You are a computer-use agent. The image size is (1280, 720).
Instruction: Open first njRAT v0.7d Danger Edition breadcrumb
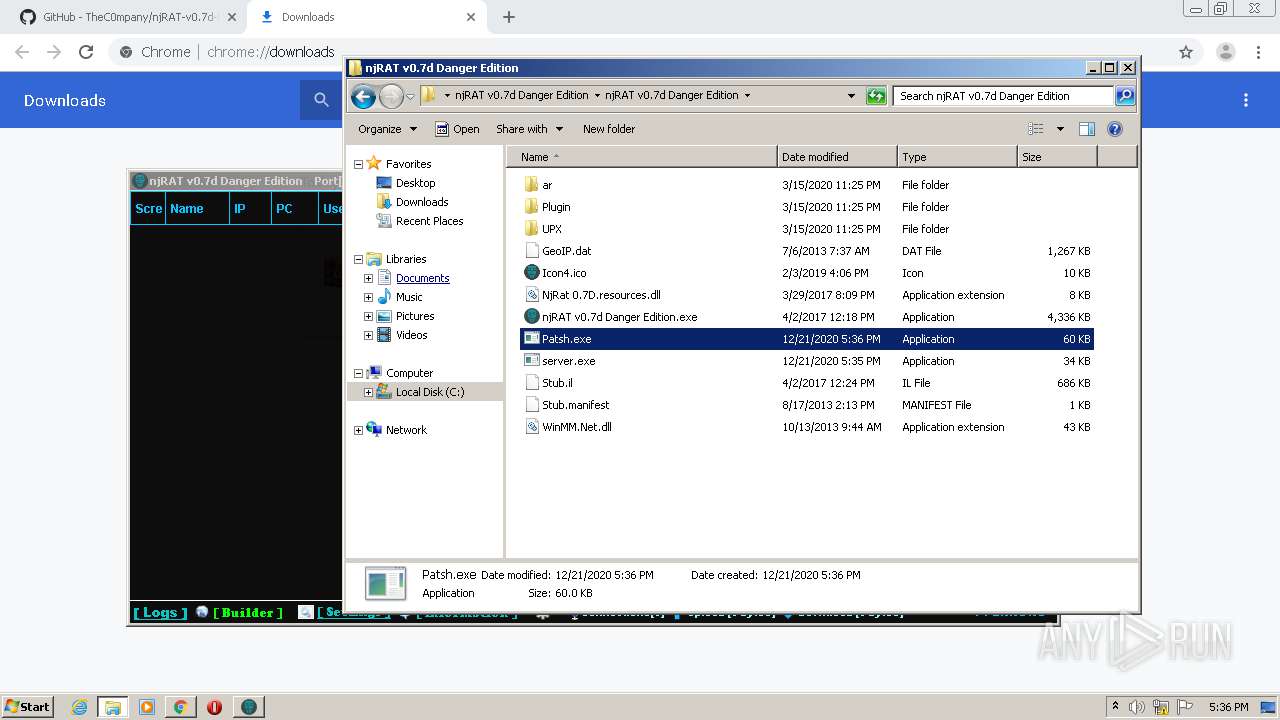tap(521, 96)
